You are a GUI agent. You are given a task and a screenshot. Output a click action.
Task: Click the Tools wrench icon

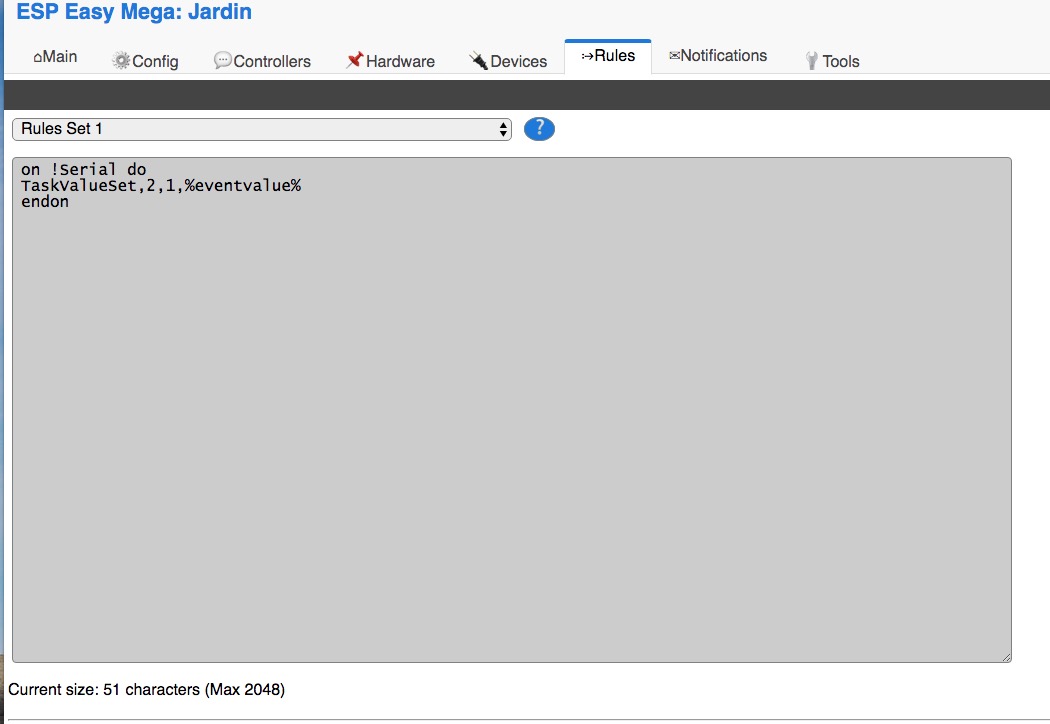[x=812, y=61]
